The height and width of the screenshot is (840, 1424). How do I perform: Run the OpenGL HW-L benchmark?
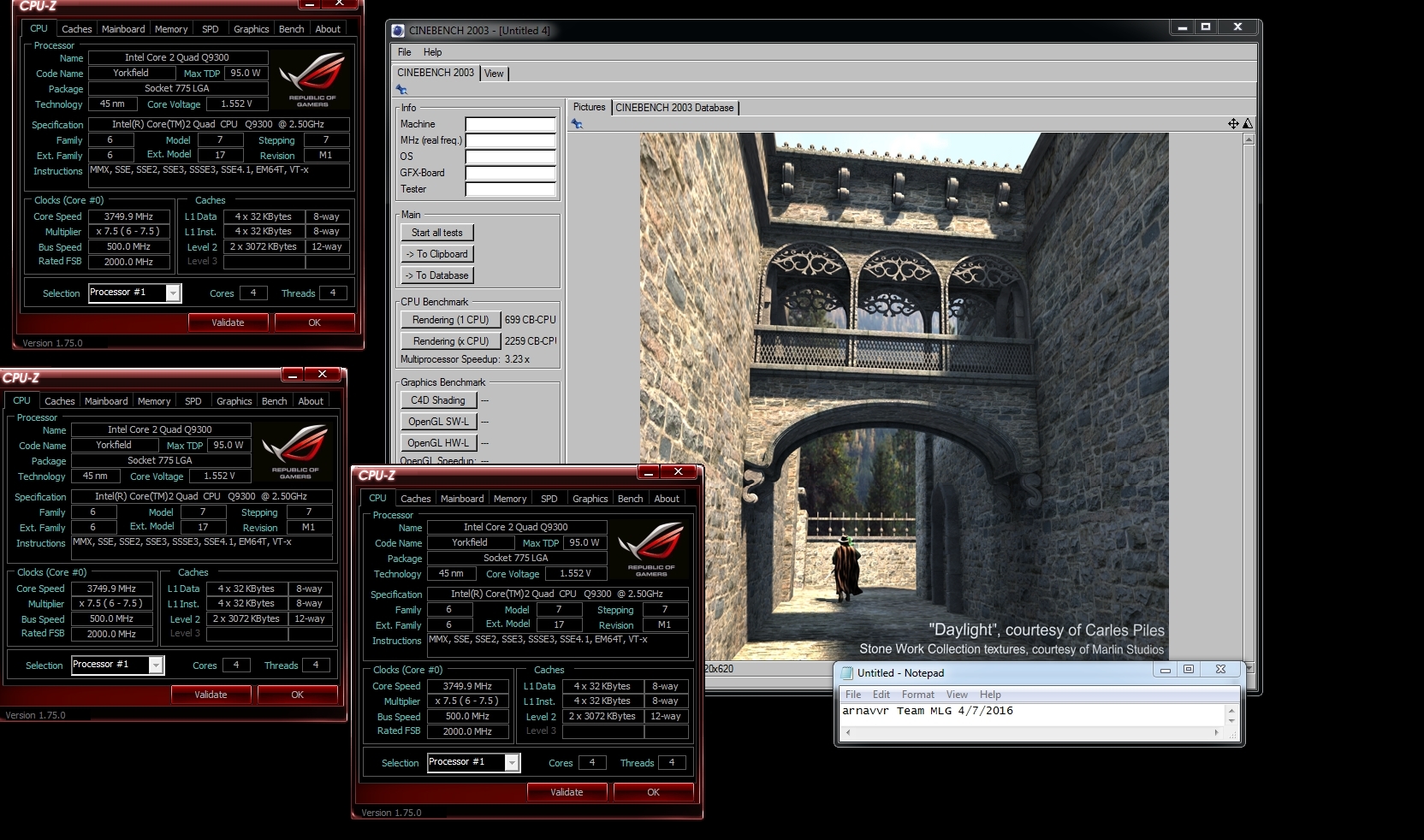coord(438,443)
